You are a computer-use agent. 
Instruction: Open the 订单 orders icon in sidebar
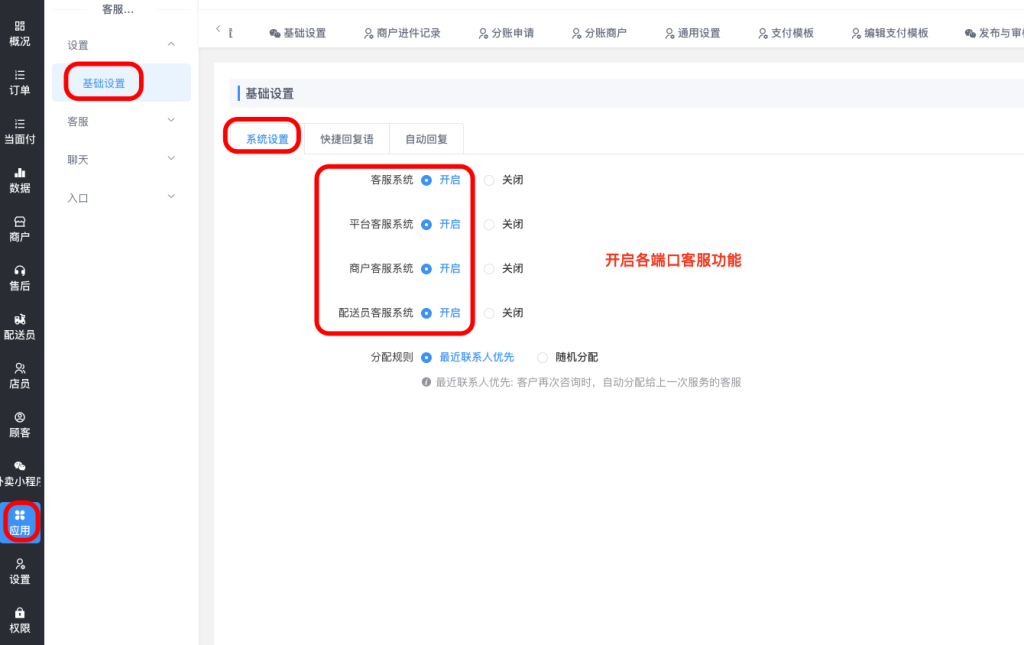(x=20, y=75)
